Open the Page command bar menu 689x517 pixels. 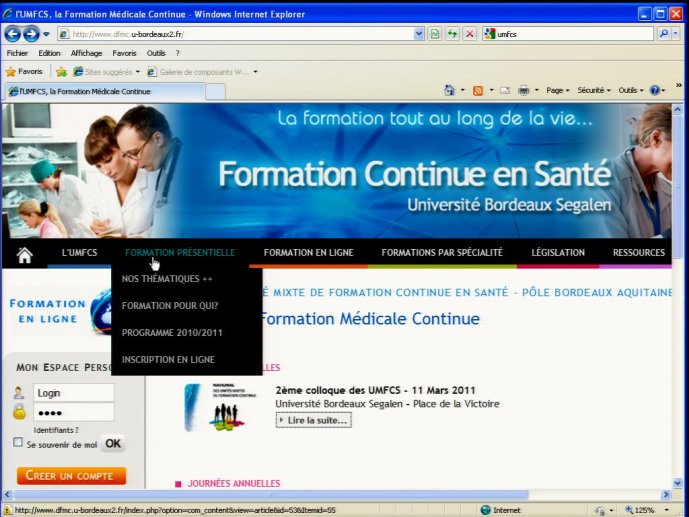coord(558,90)
